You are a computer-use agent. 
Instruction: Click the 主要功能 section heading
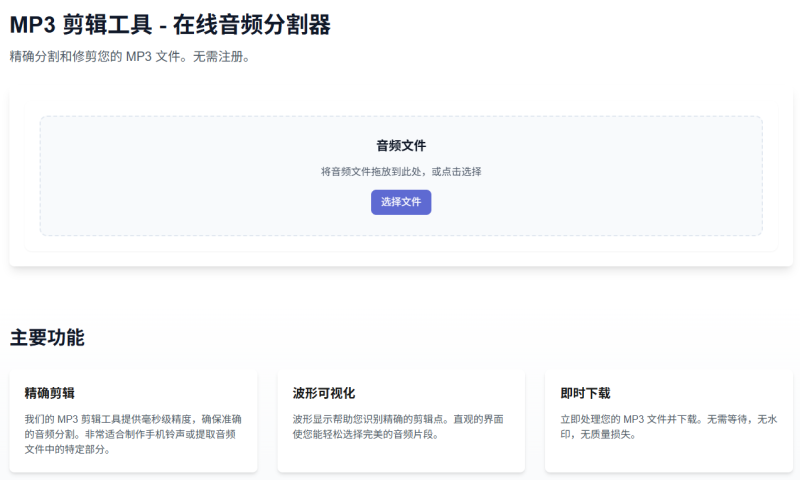[47, 338]
